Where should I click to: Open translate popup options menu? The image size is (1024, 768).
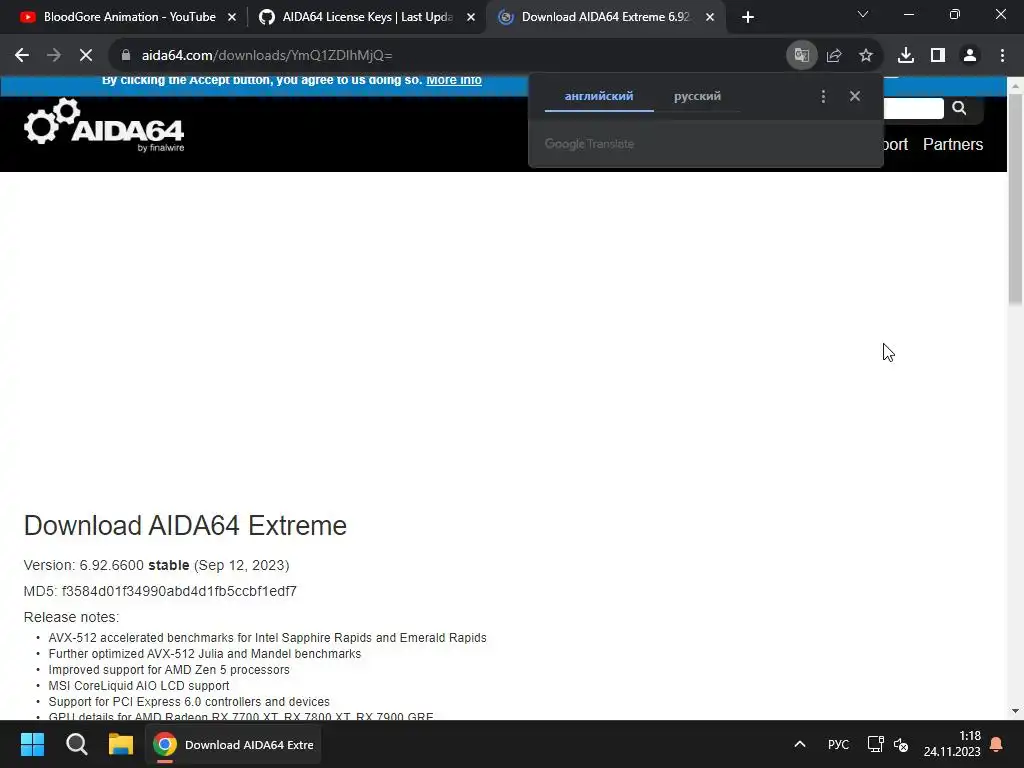click(823, 97)
